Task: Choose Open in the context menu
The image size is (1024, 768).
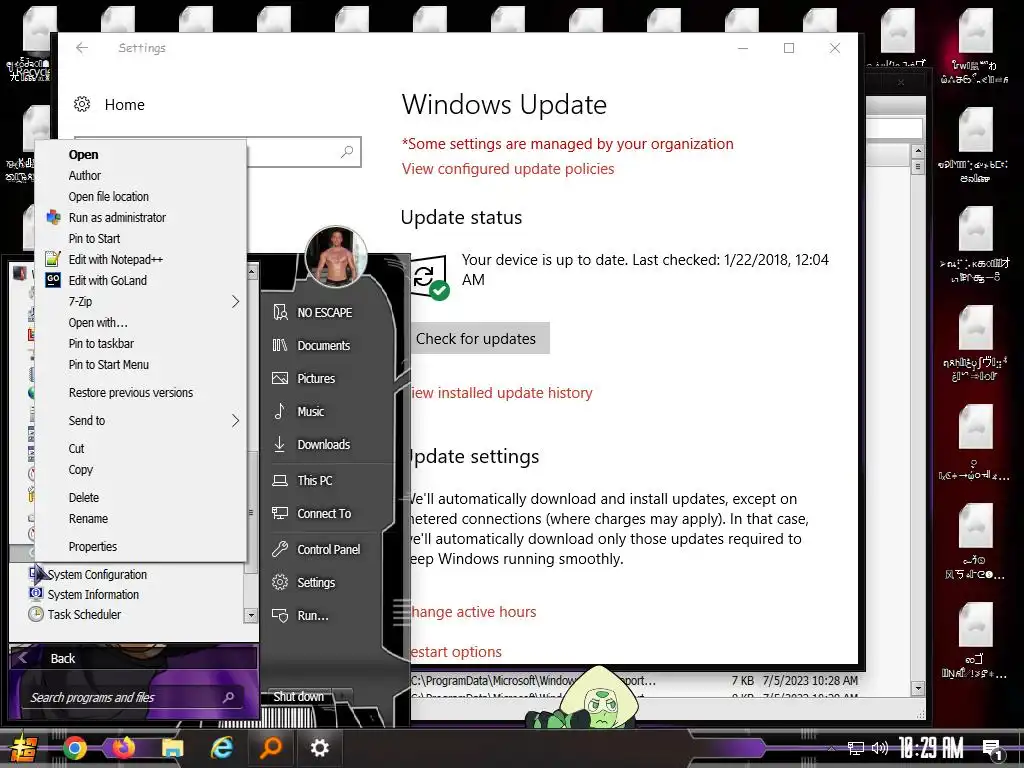Action: [x=140, y=155]
